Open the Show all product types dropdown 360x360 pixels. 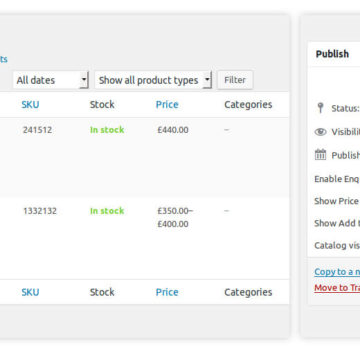[153, 80]
